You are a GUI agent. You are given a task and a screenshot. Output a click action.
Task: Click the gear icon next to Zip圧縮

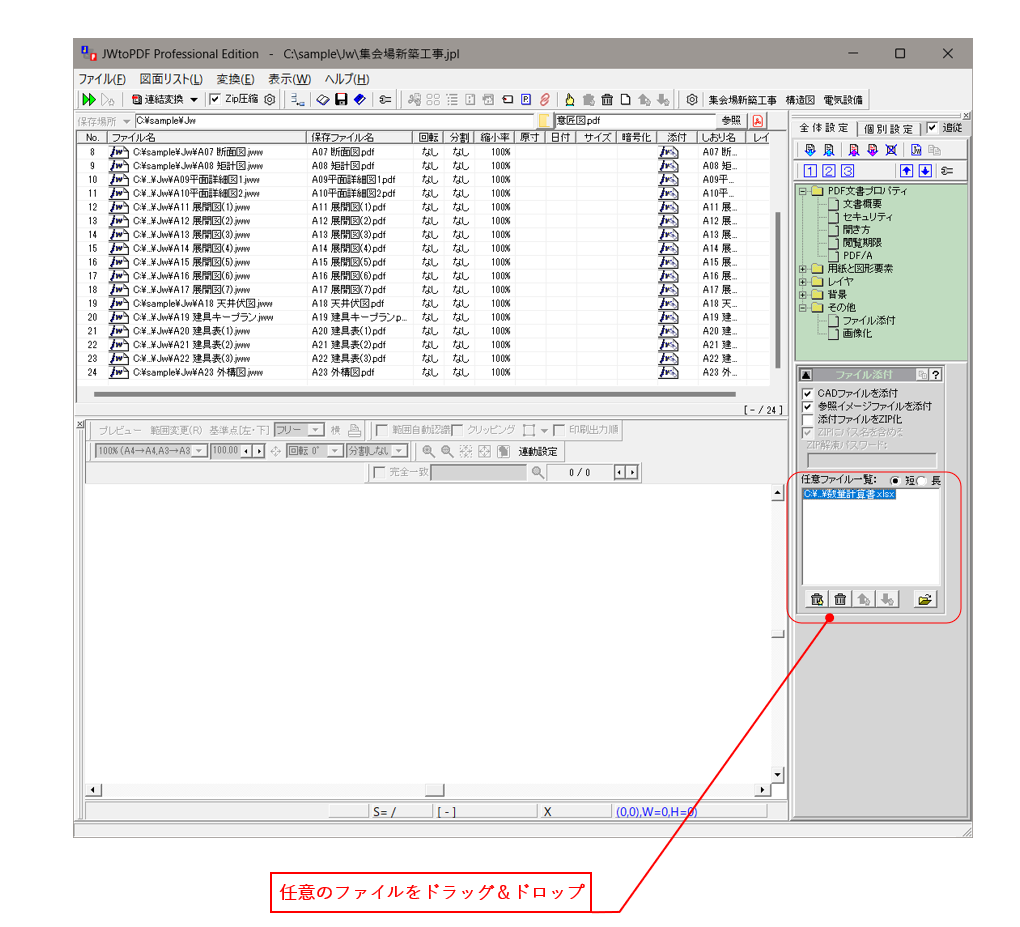coord(269,99)
